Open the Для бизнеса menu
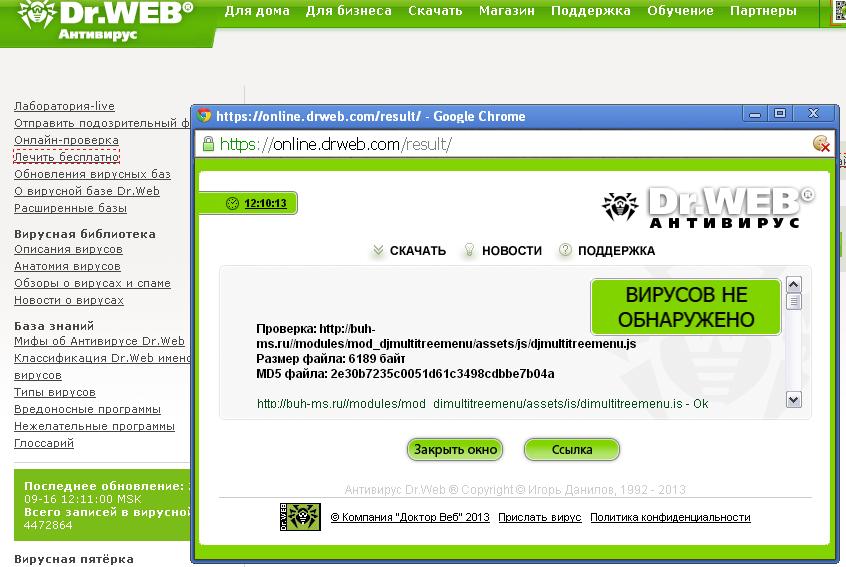The image size is (846, 567). point(349,11)
